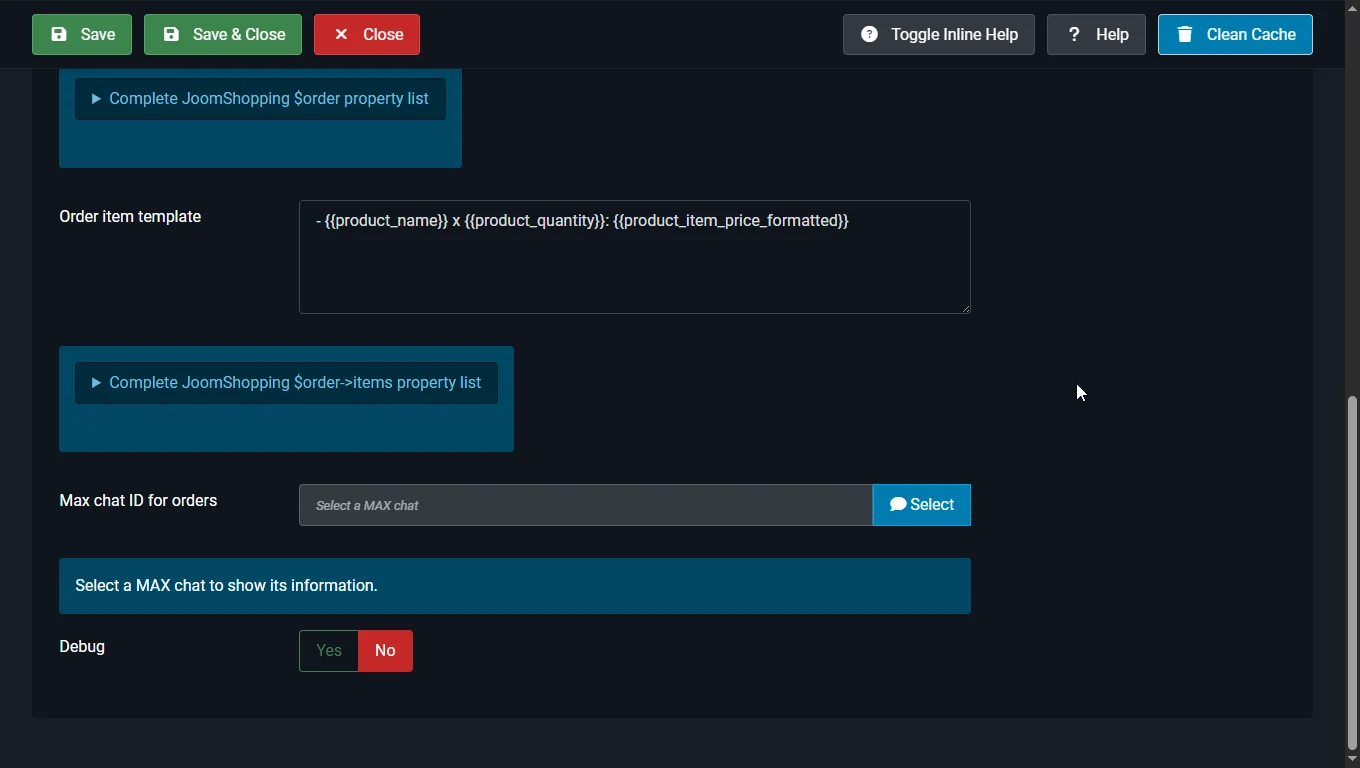Screen dimensions: 1360x768
Task: Expand Complete JoomShopping $order->items property list
Action: tap(286, 383)
